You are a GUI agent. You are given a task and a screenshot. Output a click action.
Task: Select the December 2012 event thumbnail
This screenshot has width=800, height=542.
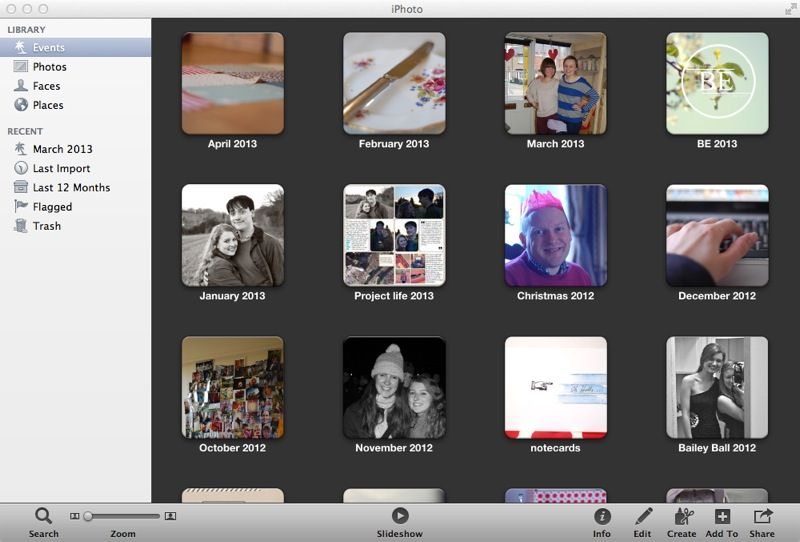pyautogui.click(x=717, y=235)
